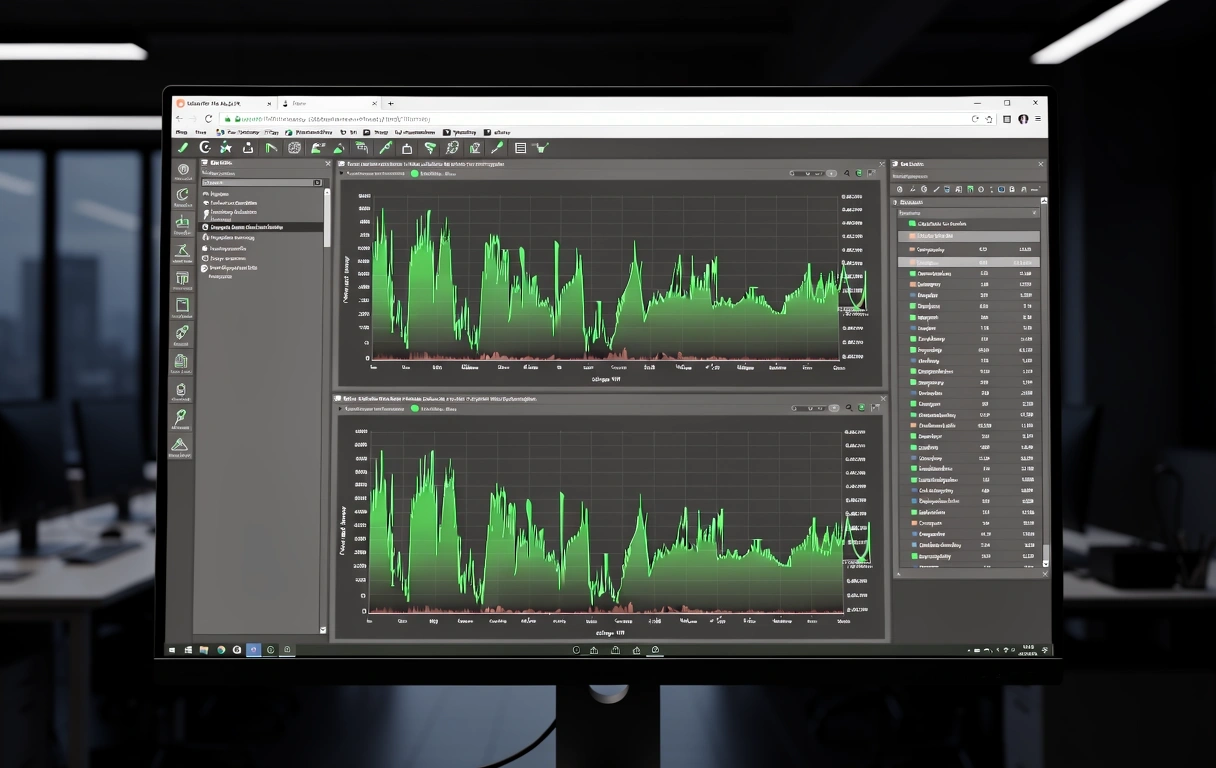The image size is (1216, 768).
Task: Open the browser hamburger menu
Action: click(1038, 119)
